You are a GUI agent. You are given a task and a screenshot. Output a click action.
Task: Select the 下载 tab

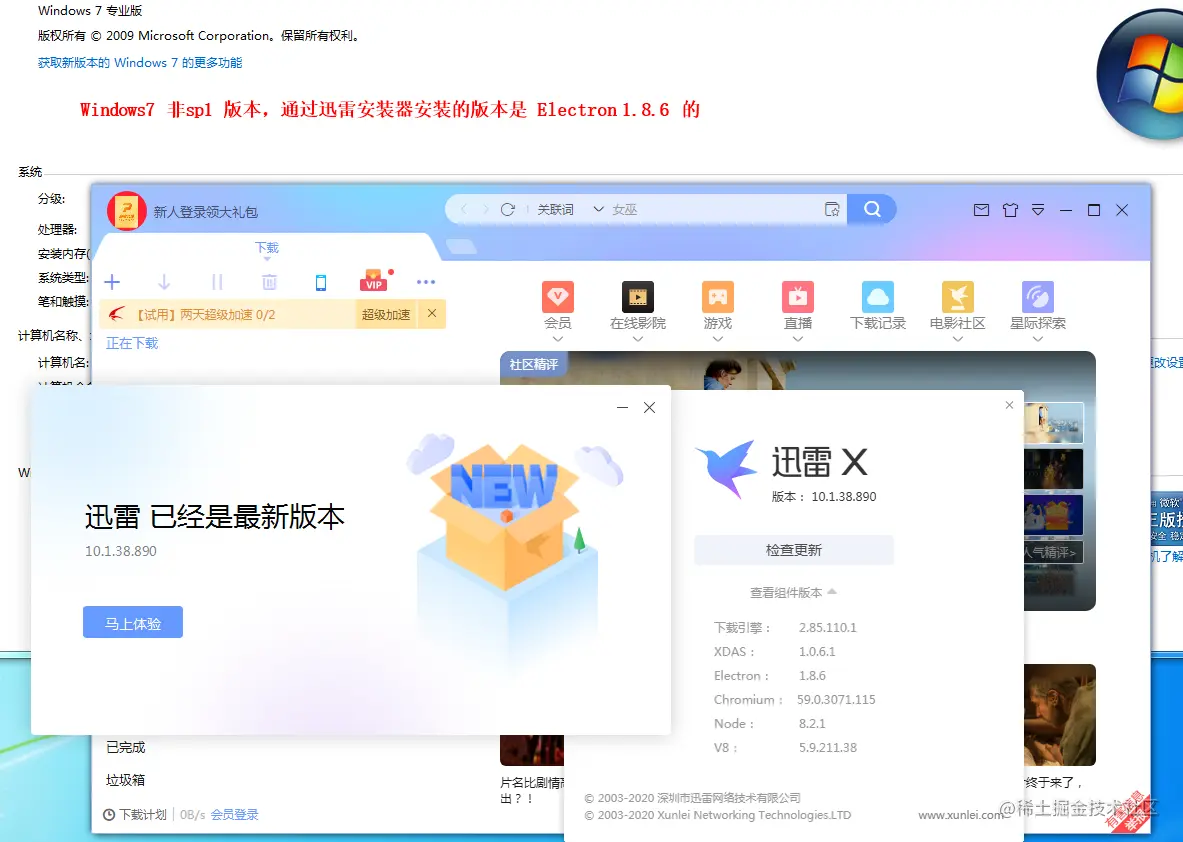(267, 247)
